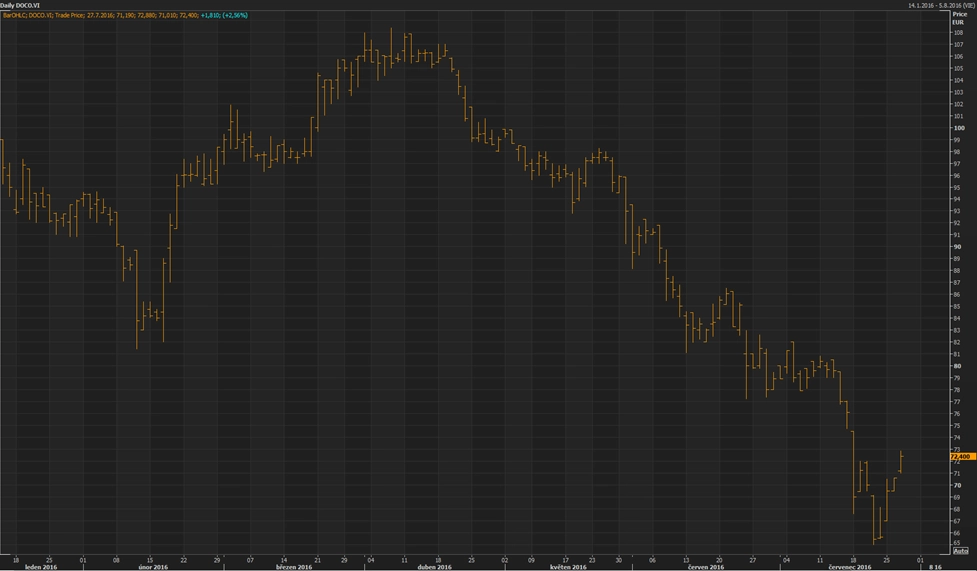Click the date range label 14.1.2016 - 5.8.2016
The image size is (977, 571).
point(940,5)
